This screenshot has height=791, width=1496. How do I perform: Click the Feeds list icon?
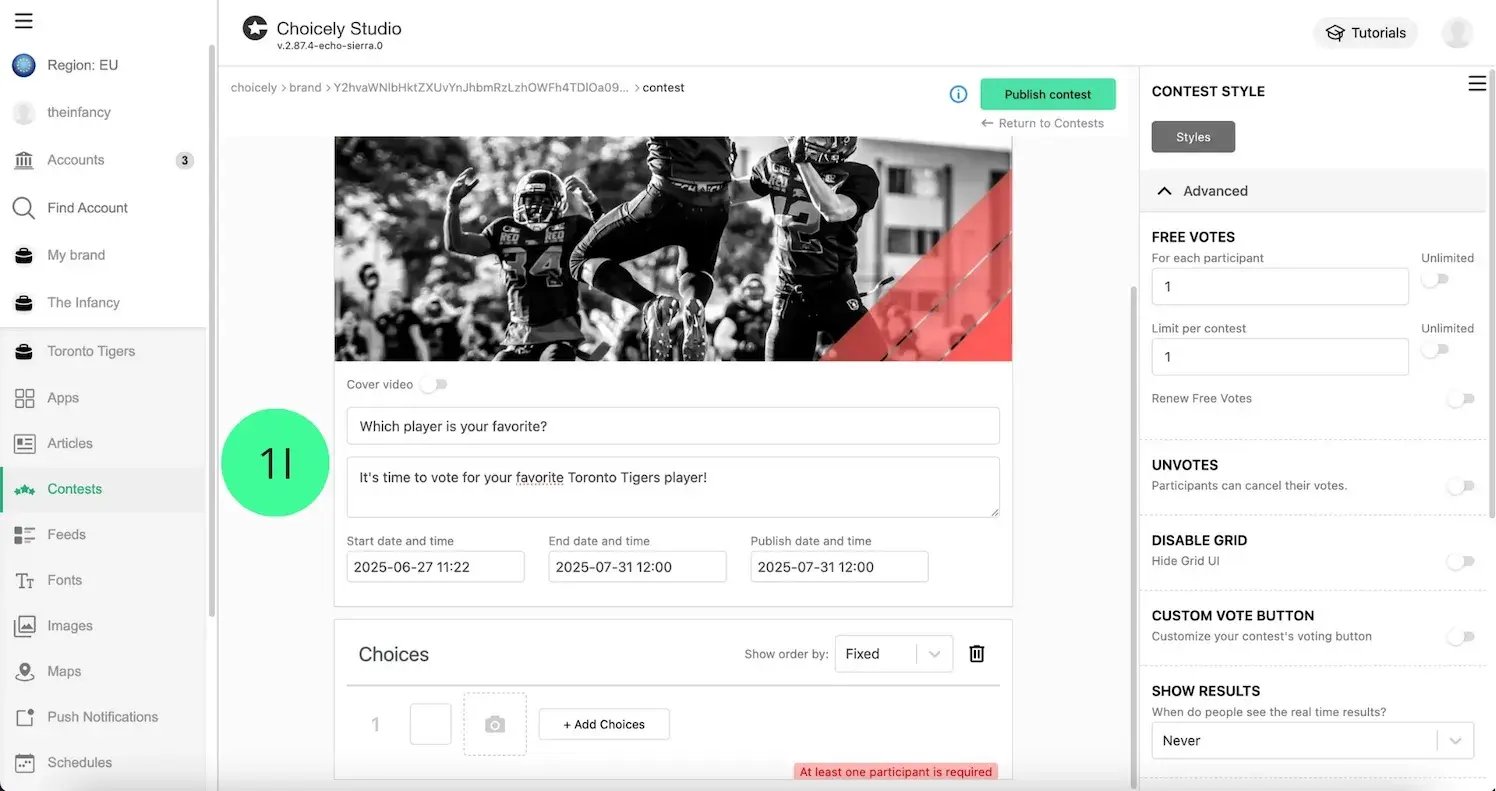25,535
